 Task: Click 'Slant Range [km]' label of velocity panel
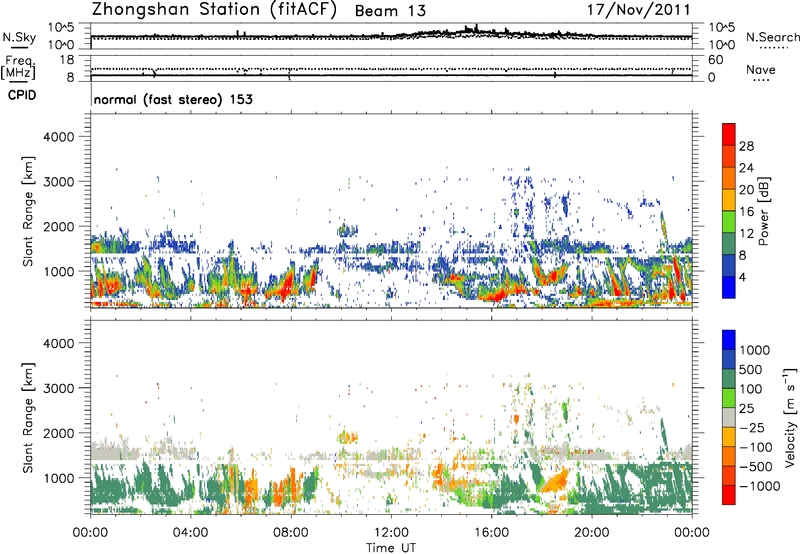pos(28,417)
